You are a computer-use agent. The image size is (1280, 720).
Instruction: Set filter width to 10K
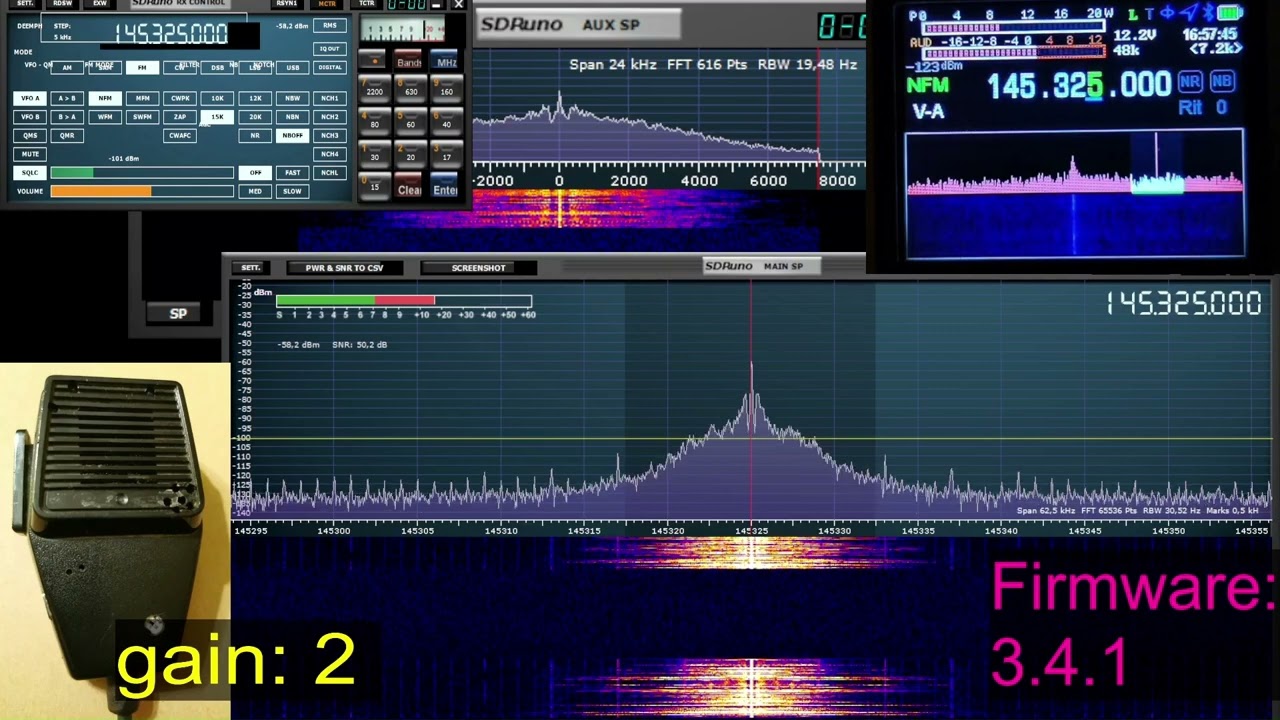(x=217, y=98)
